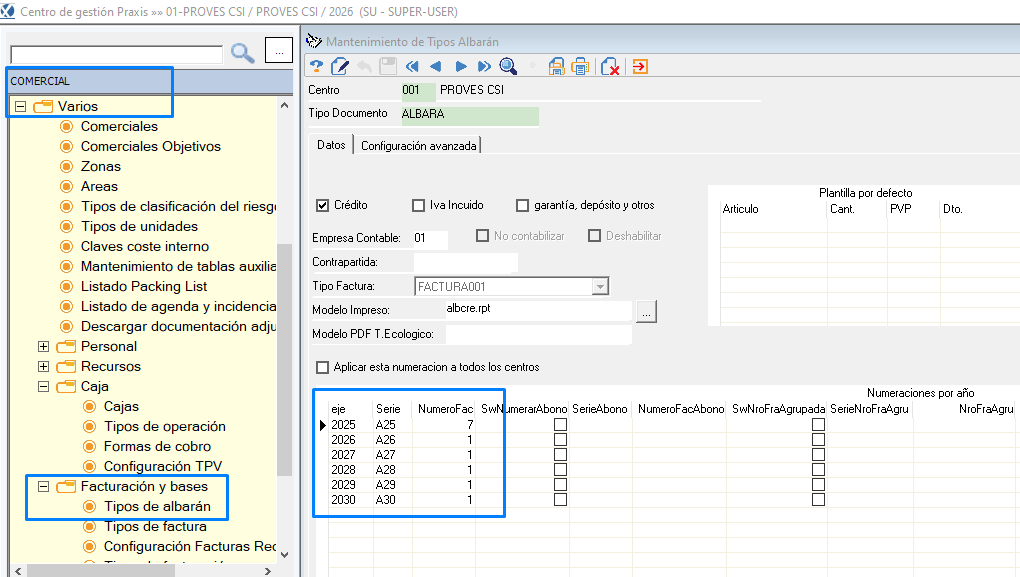1020x577 pixels.
Task: Click the menu tree vertical scrollbar
Action: click(284, 359)
